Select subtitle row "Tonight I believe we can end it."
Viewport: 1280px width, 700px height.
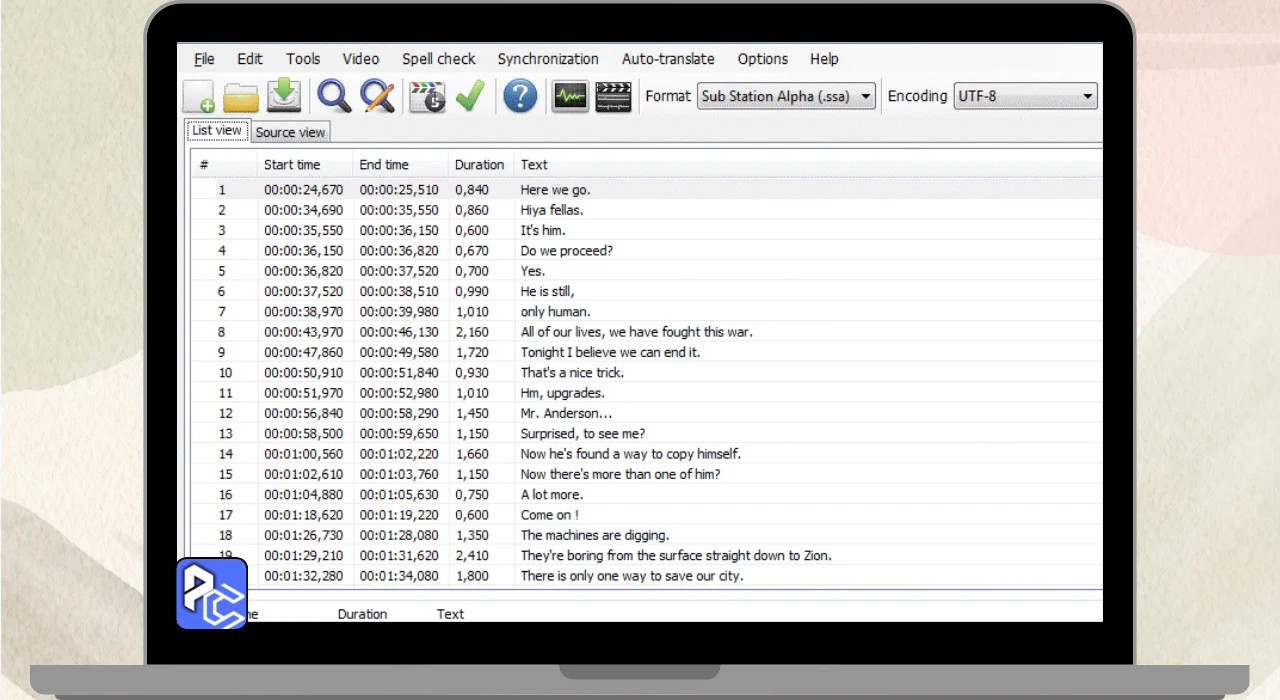tap(610, 352)
